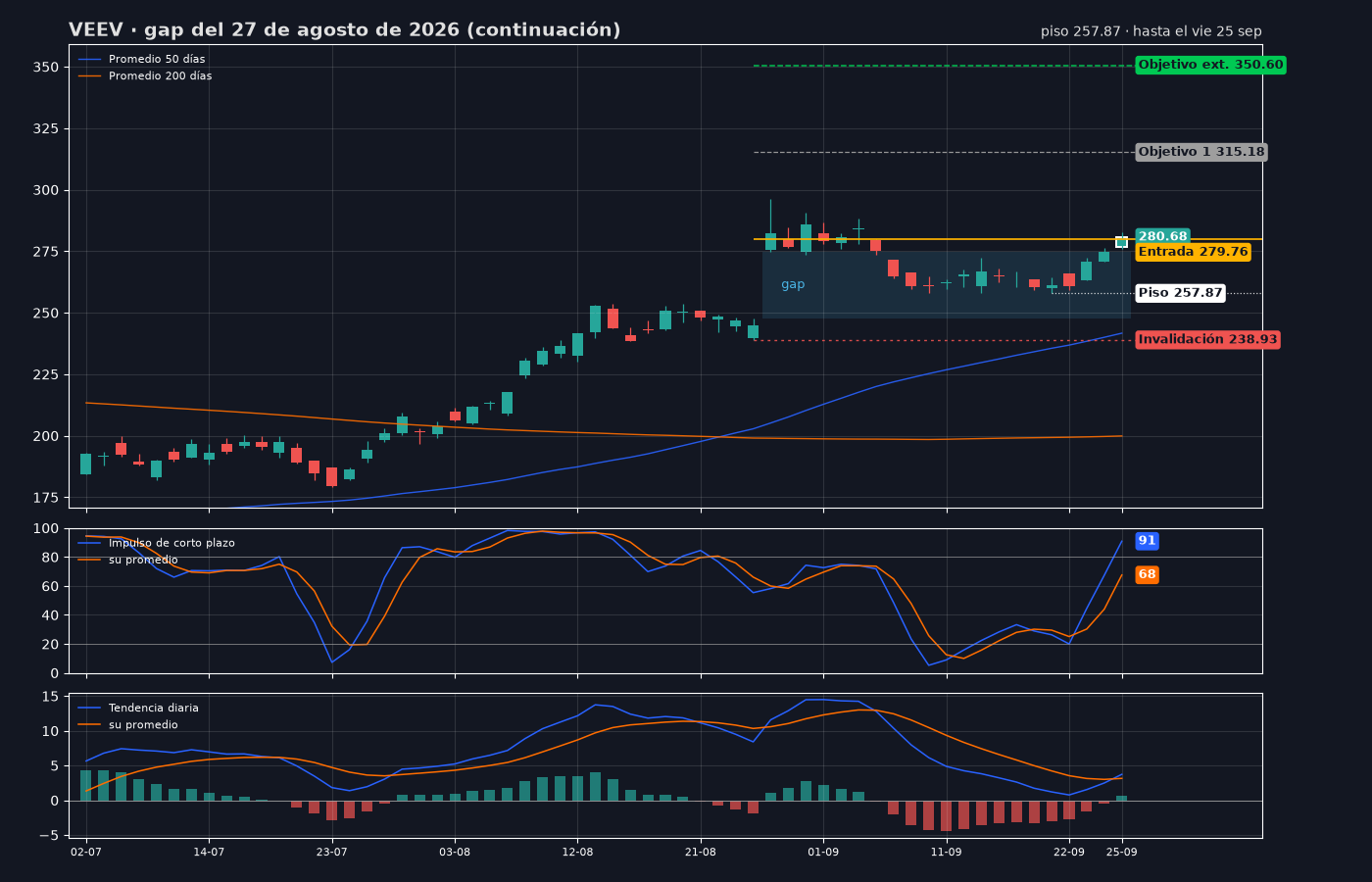
Task: Click the price axis label 250
Action: click(x=46, y=314)
